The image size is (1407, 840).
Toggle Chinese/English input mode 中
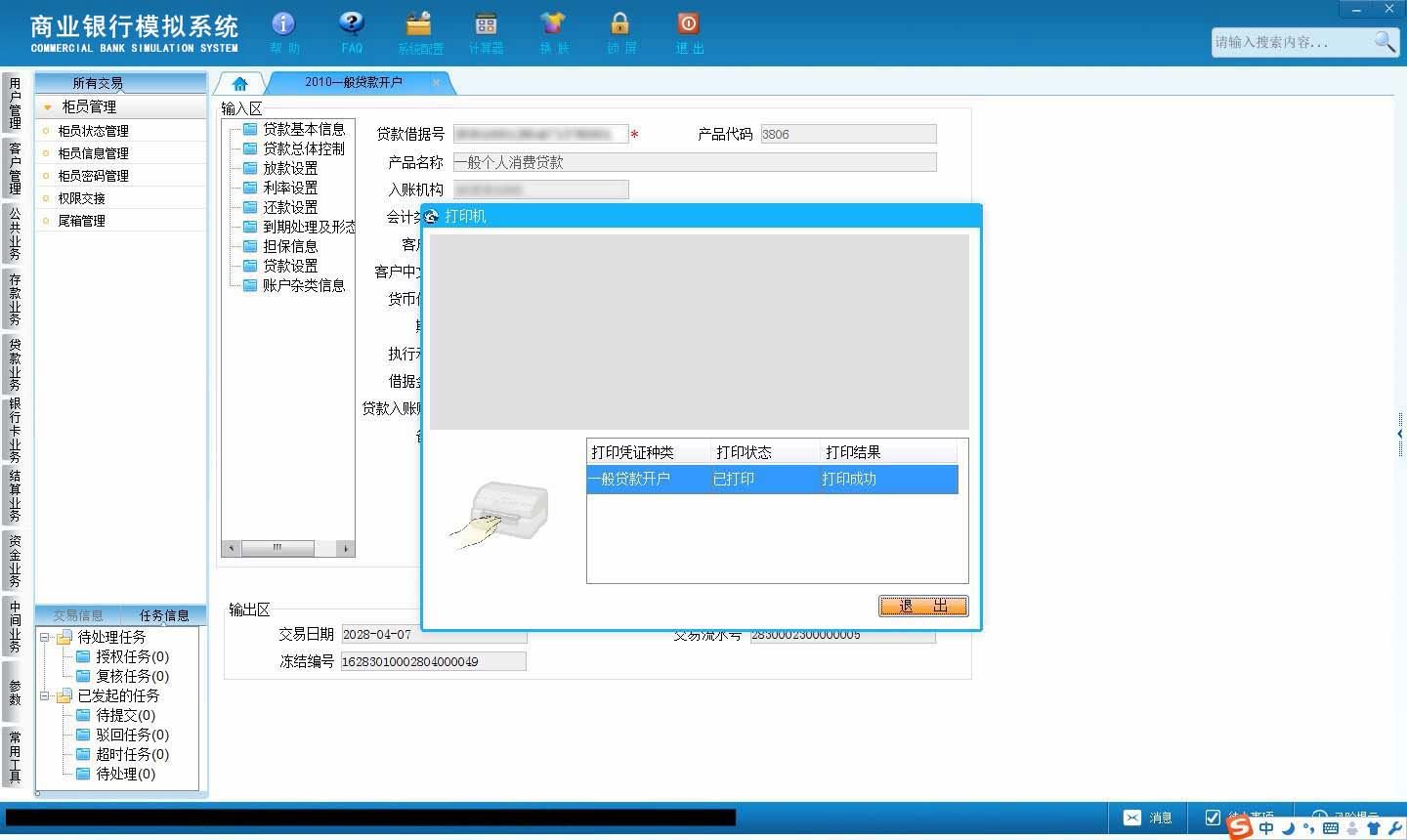[x=1266, y=828]
